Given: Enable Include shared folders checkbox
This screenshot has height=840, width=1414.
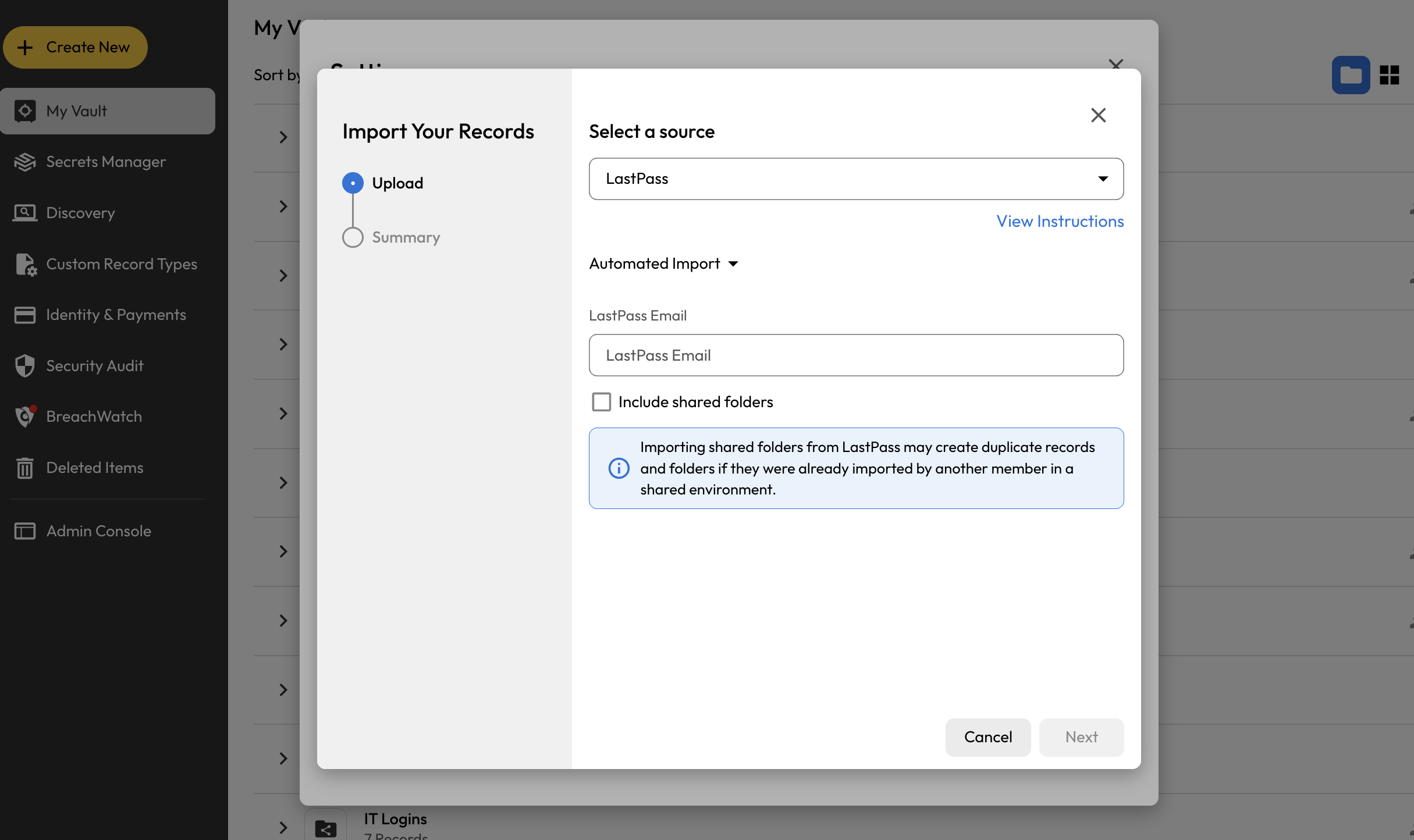Looking at the screenshot, I should pos(601,402).
